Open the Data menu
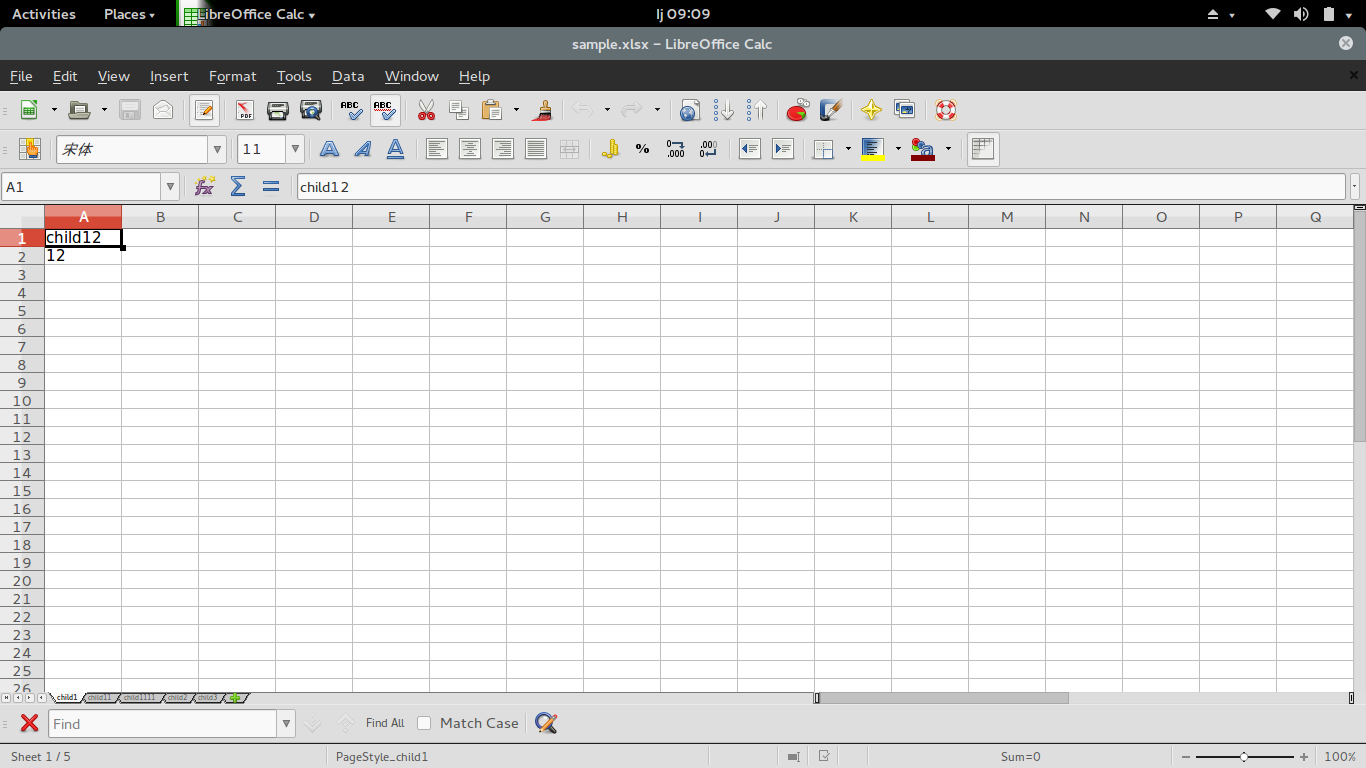 pos(348,76)
